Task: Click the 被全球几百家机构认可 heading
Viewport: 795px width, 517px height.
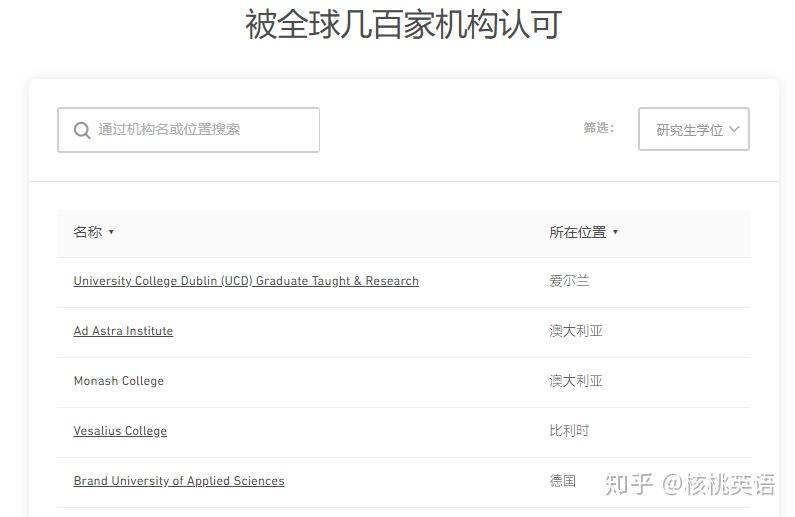Action: [404, 24]
